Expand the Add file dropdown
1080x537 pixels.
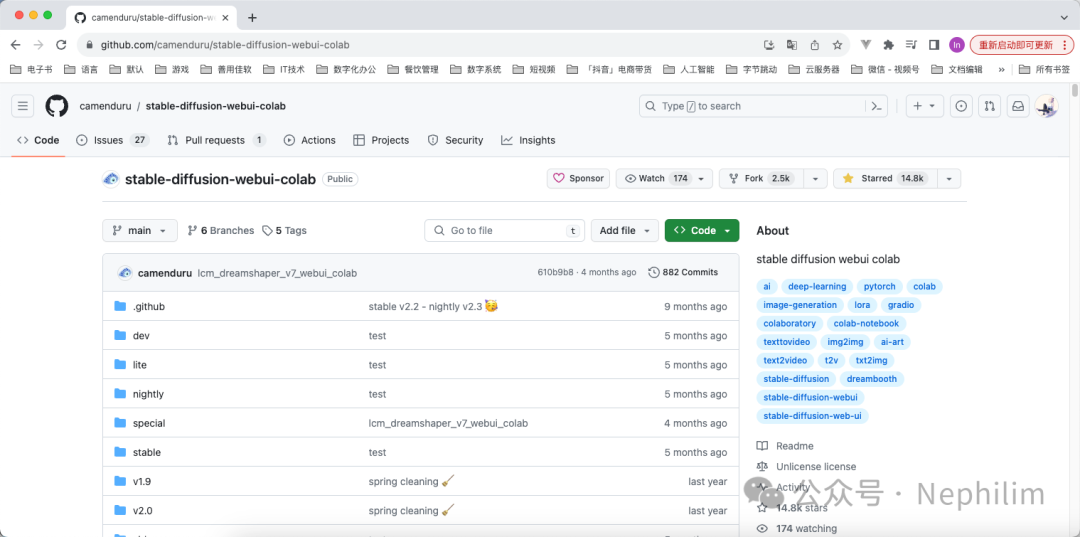pos(625,231)
